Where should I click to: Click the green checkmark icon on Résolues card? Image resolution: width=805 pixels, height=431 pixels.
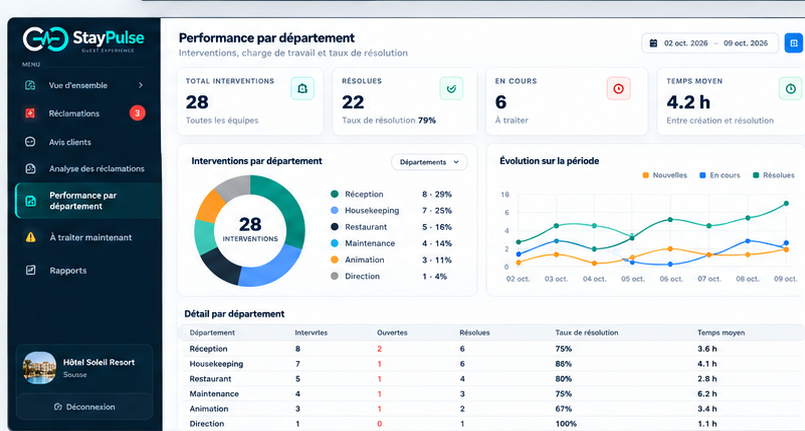coord(451,89)
